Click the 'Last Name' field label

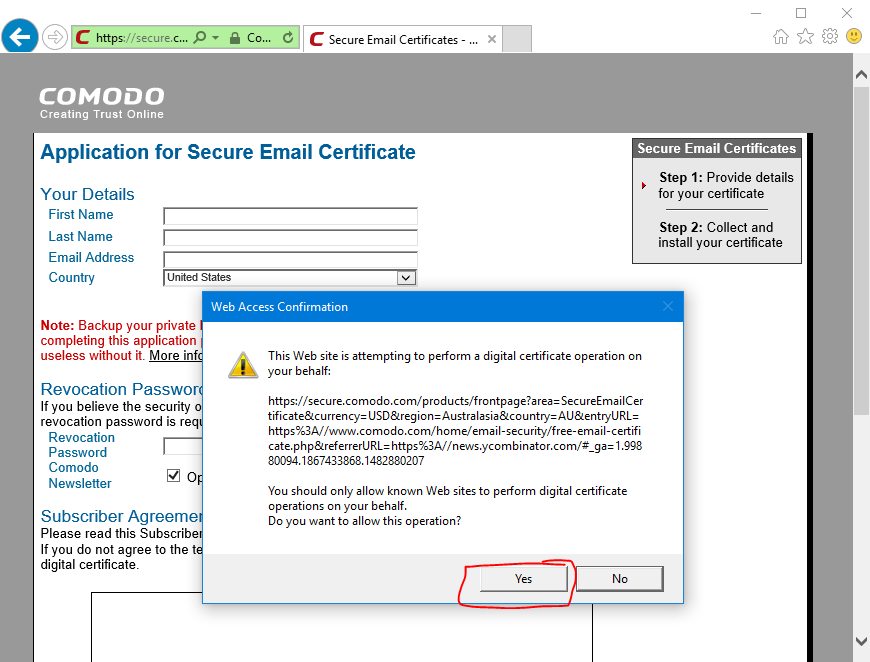(x=80, y=236)
